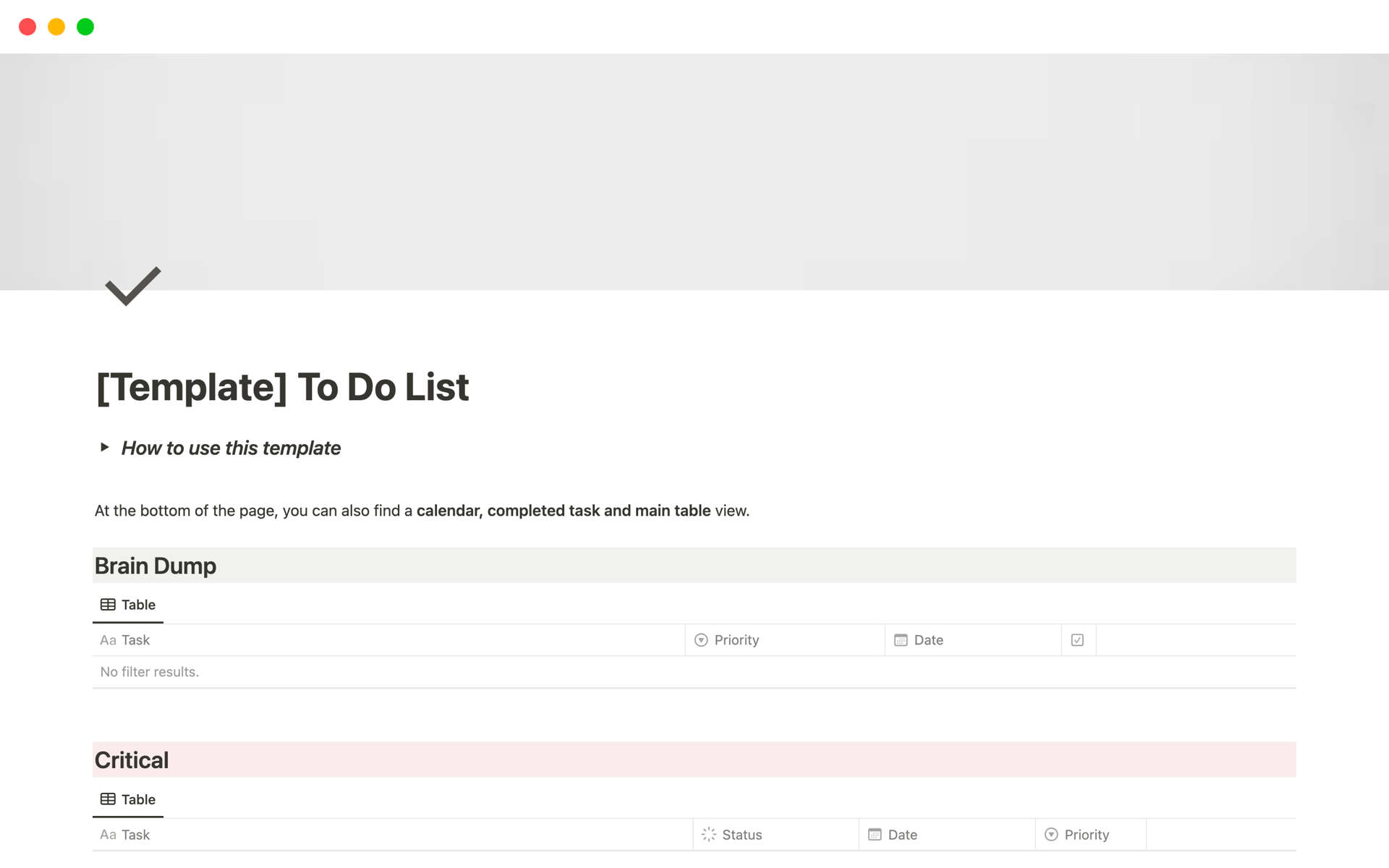Click the Priority icon in Critical table

1052,834
